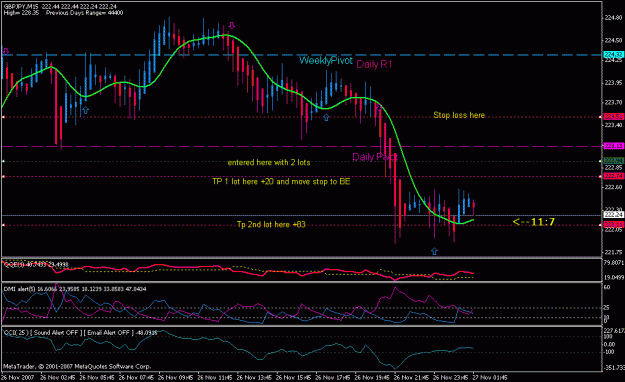
Task: Click the cyan 224.32 price tag
Action: click(613, 55)
